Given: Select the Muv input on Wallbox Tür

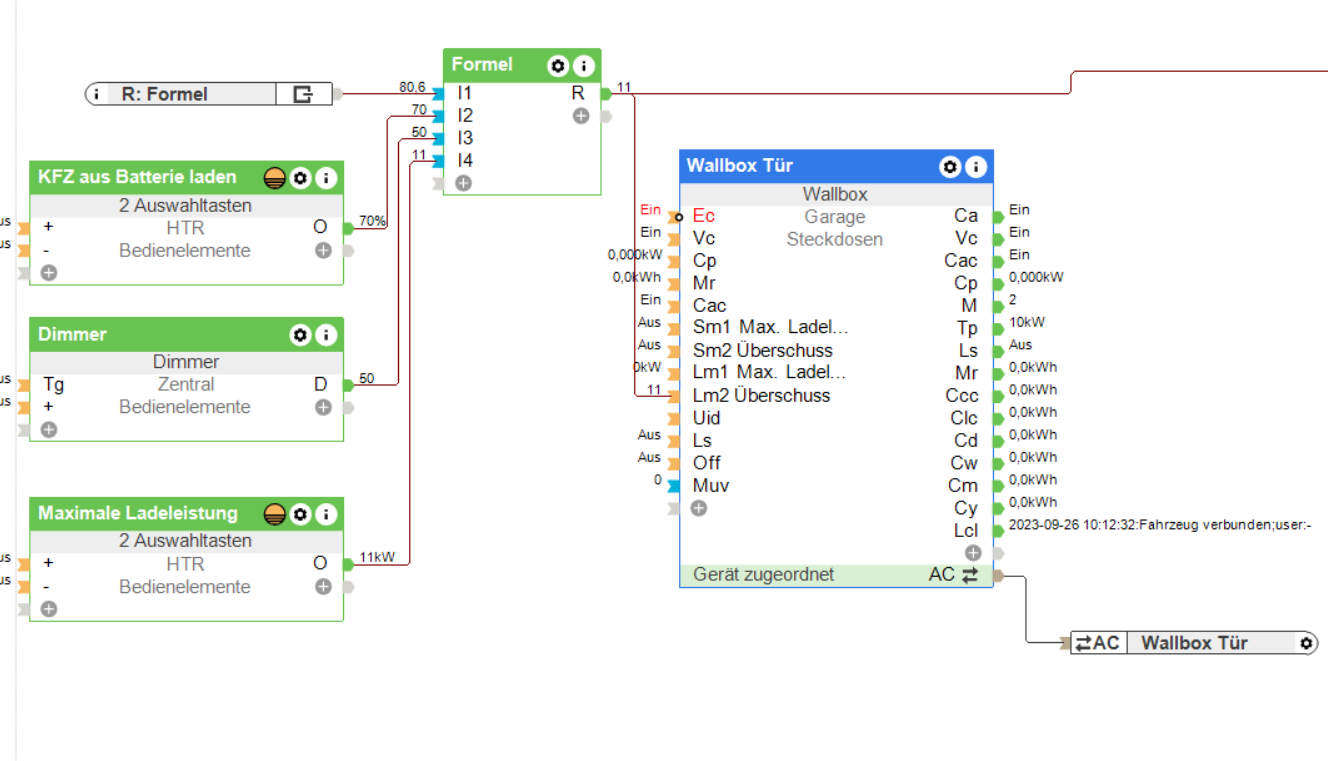Looking at the screenshot, I should point(711,485).
